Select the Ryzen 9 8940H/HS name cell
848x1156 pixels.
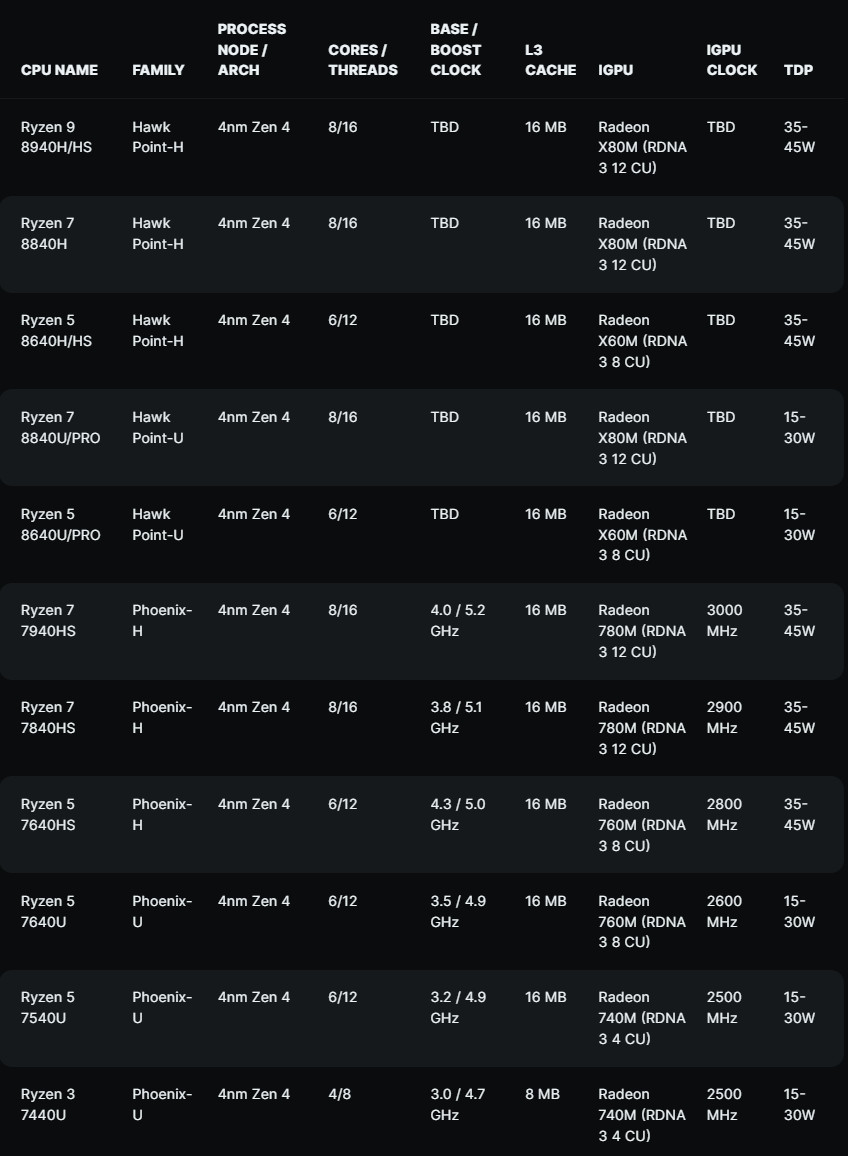tap(56, 137)
